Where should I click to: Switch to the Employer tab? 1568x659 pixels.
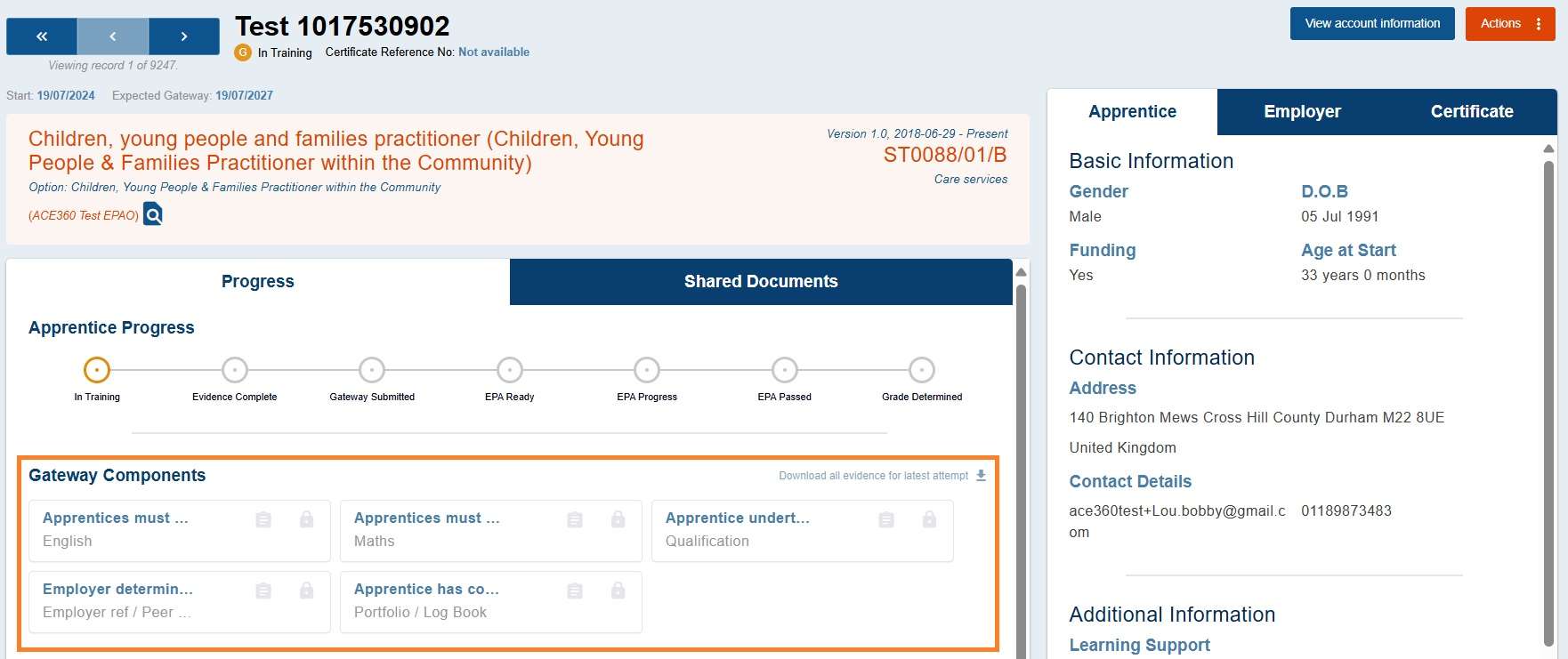click(1301, 111)
